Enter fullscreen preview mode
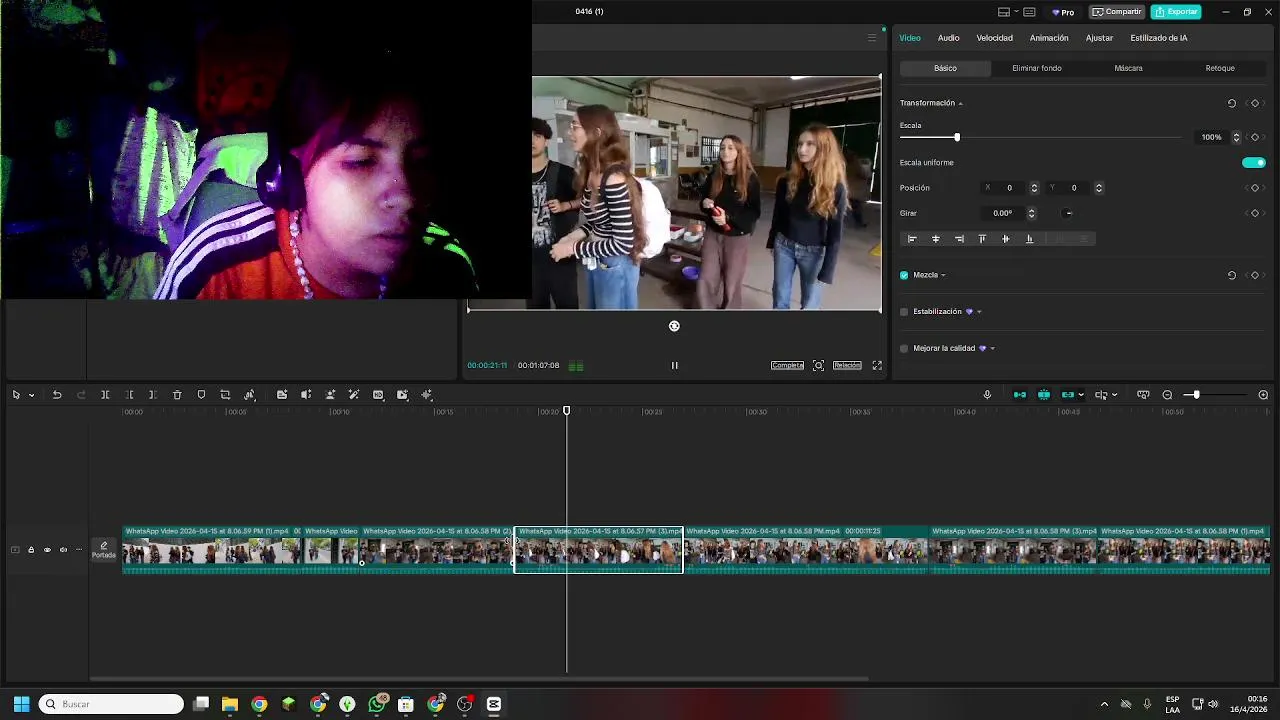 877,366
